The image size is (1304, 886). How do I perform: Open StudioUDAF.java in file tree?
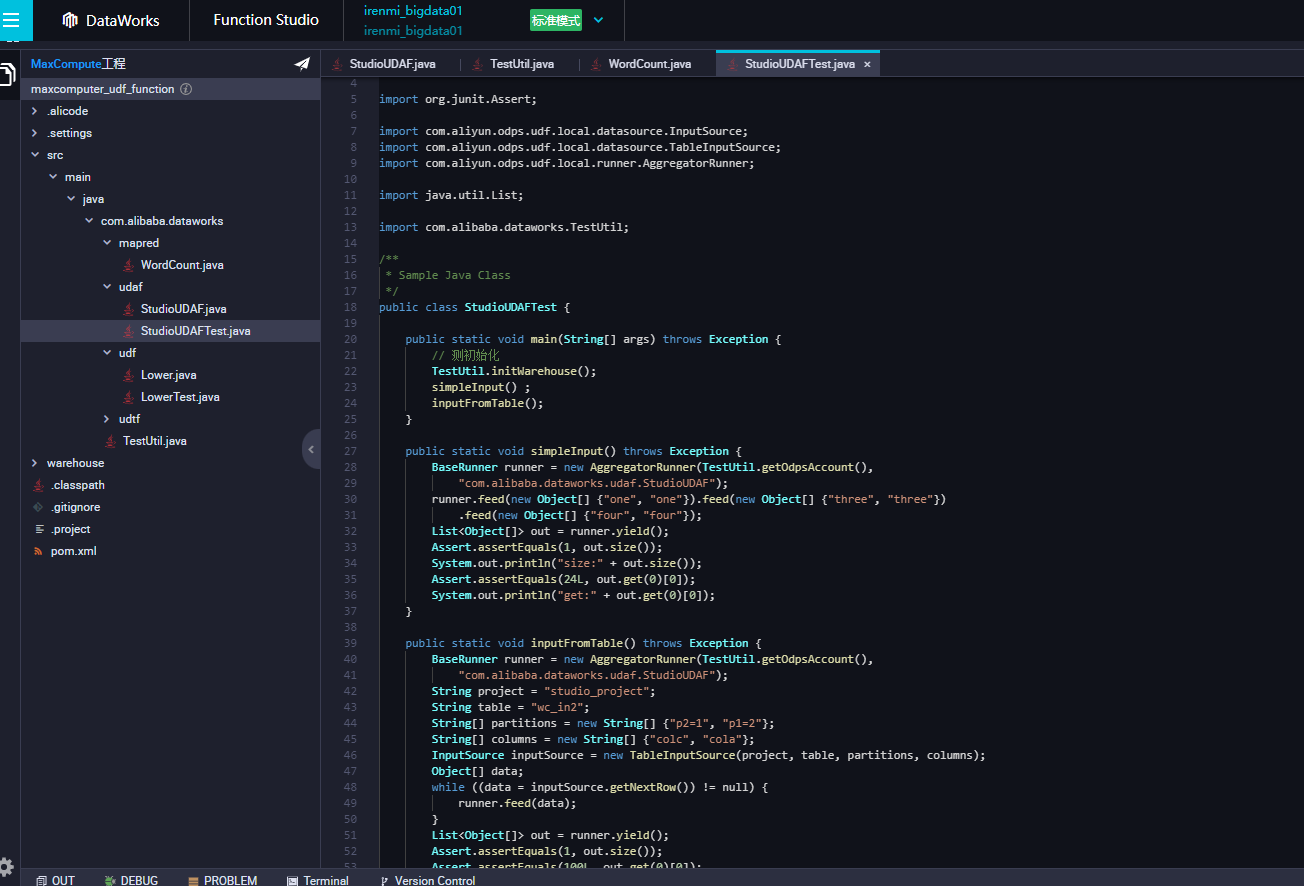[x=183, y=309]
